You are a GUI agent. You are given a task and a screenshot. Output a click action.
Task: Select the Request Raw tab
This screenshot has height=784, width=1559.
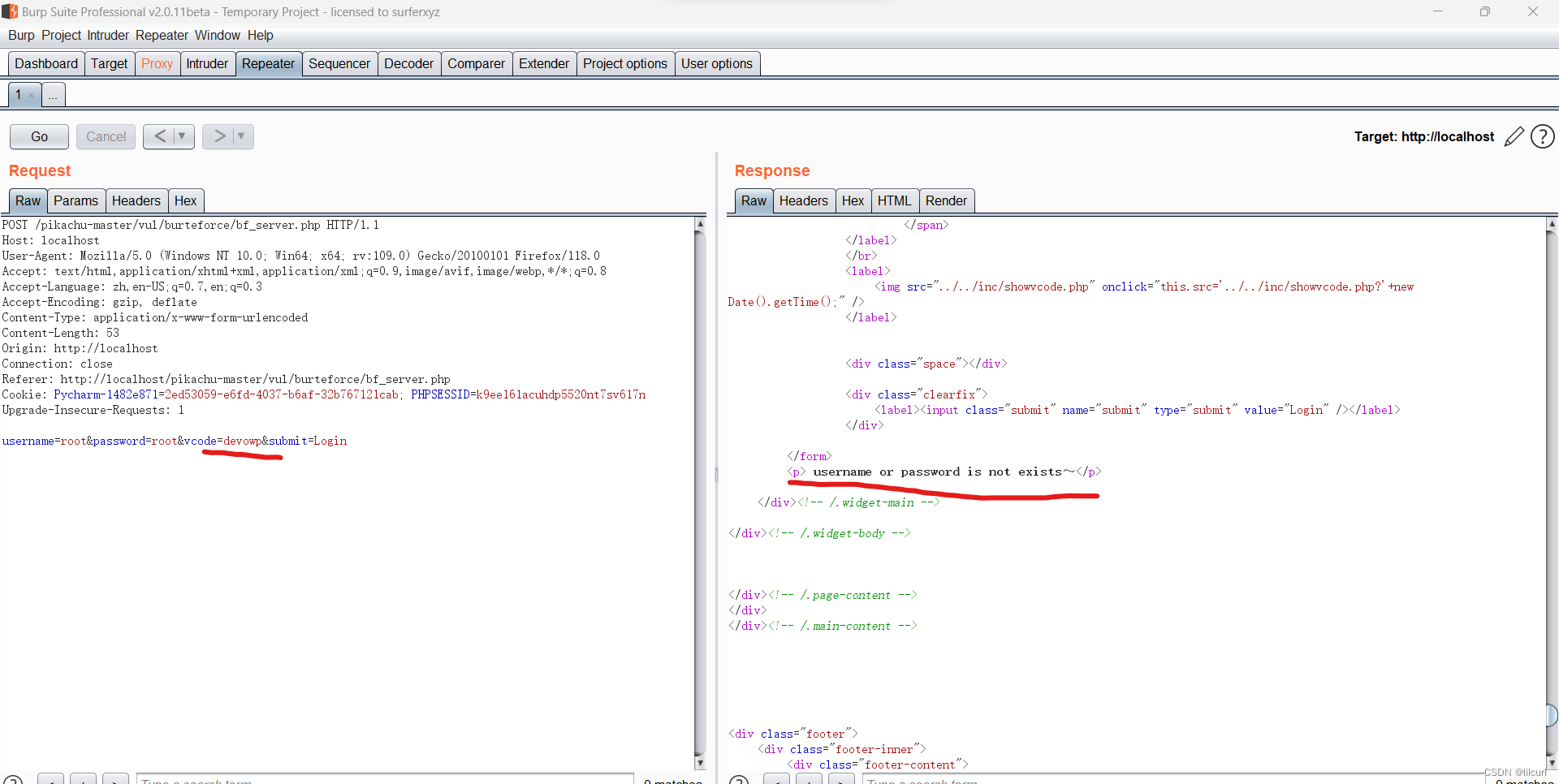click(28, 201)
